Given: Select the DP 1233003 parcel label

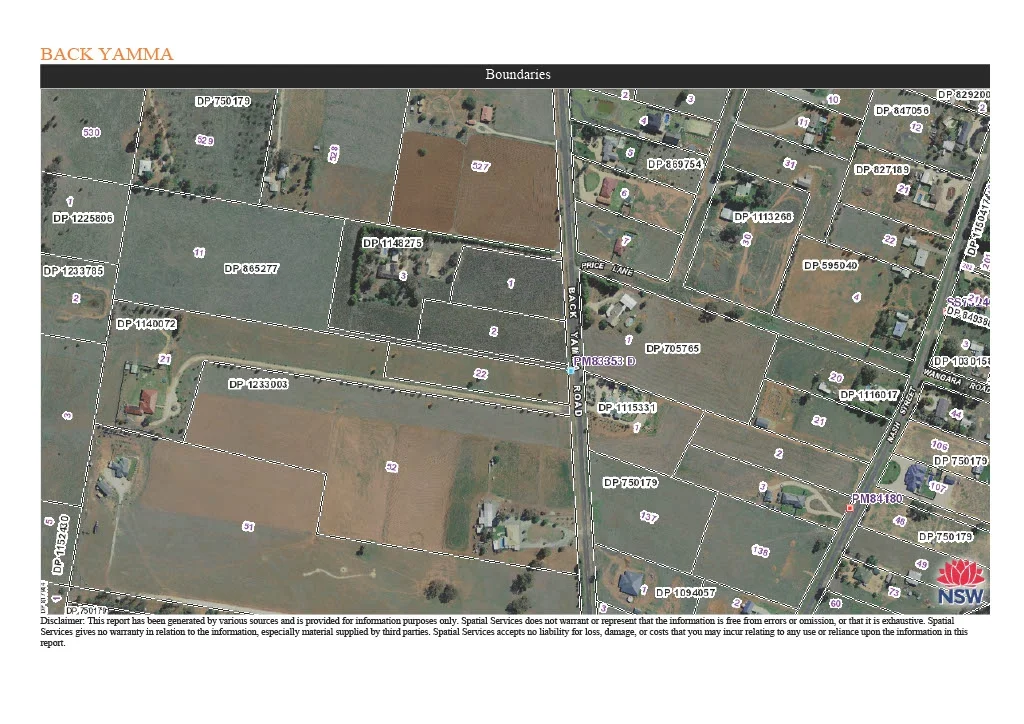Looking at the screenshot, I should click(257, 383).
